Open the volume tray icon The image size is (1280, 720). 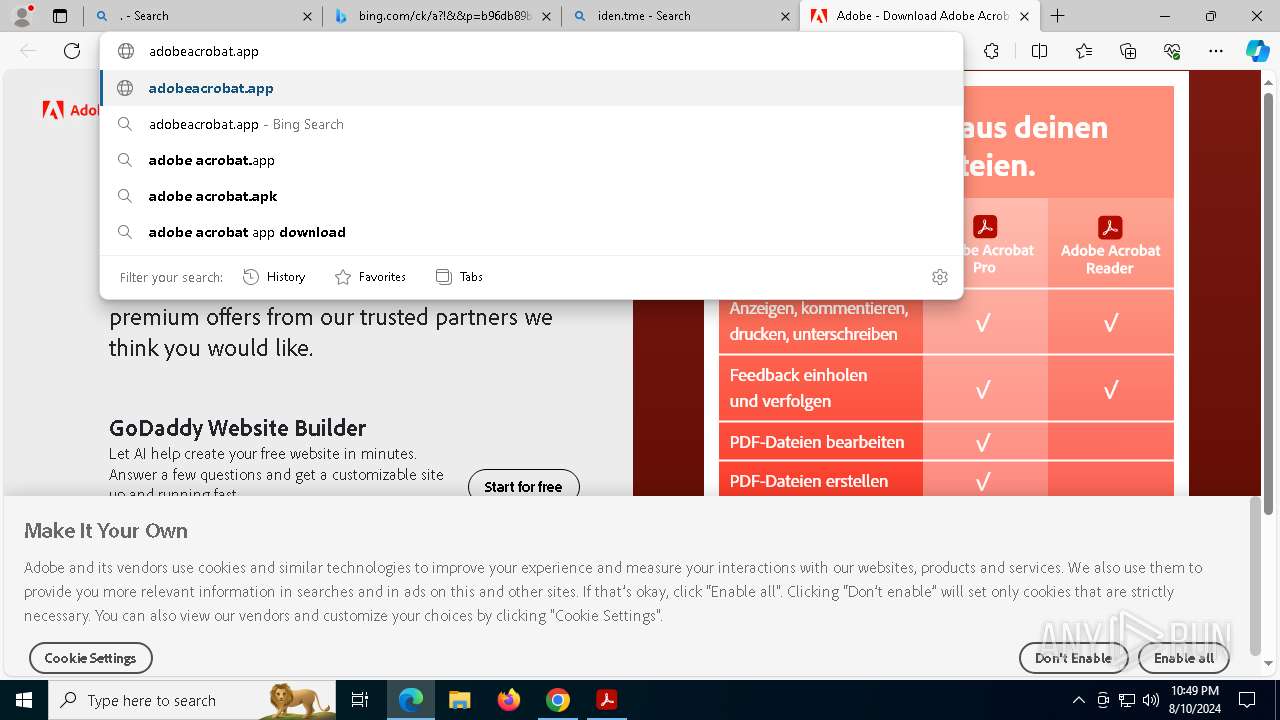click(x=1150, y=700)
